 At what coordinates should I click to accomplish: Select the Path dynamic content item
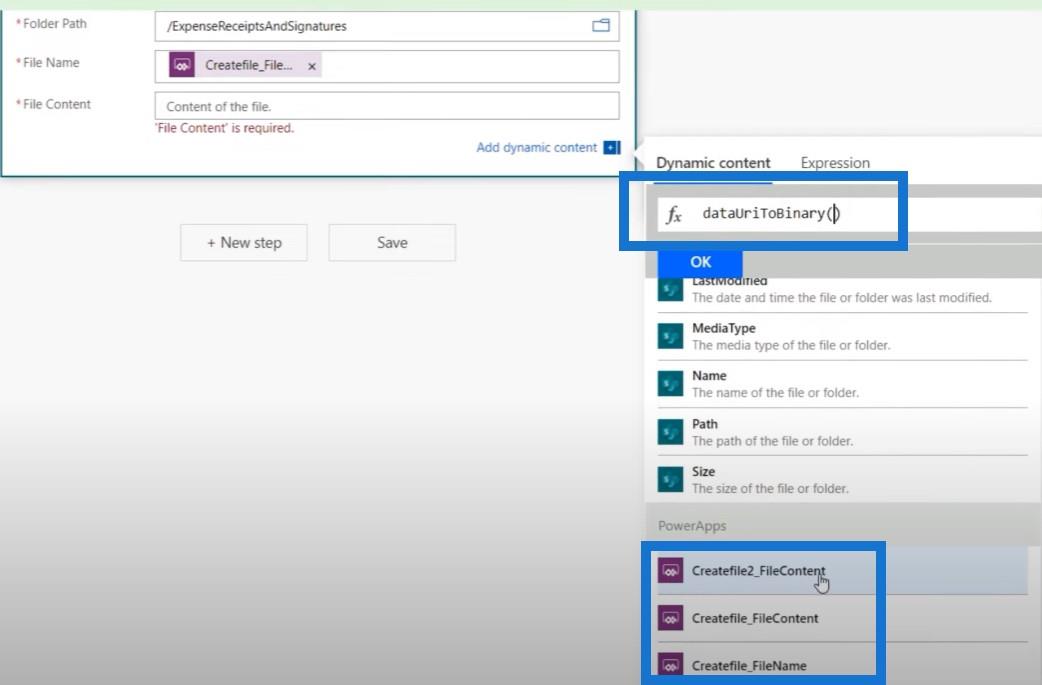pos(842,432)
